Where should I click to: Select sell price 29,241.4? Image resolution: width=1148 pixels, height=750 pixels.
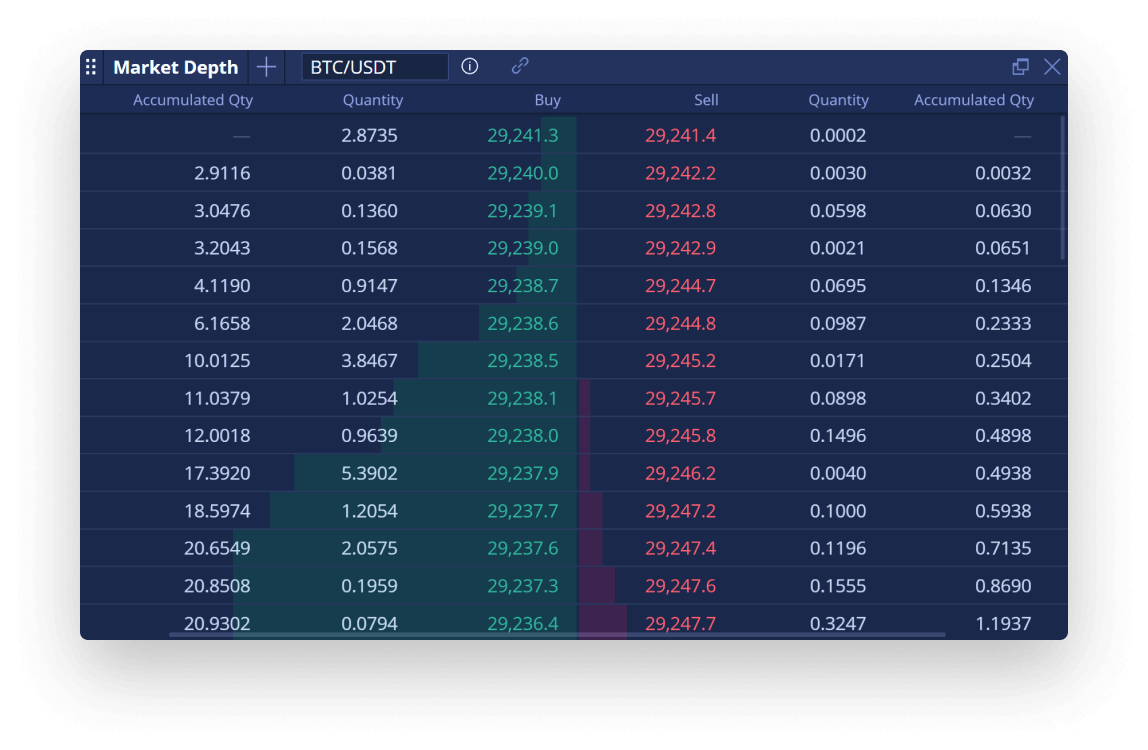click(680, 136)
